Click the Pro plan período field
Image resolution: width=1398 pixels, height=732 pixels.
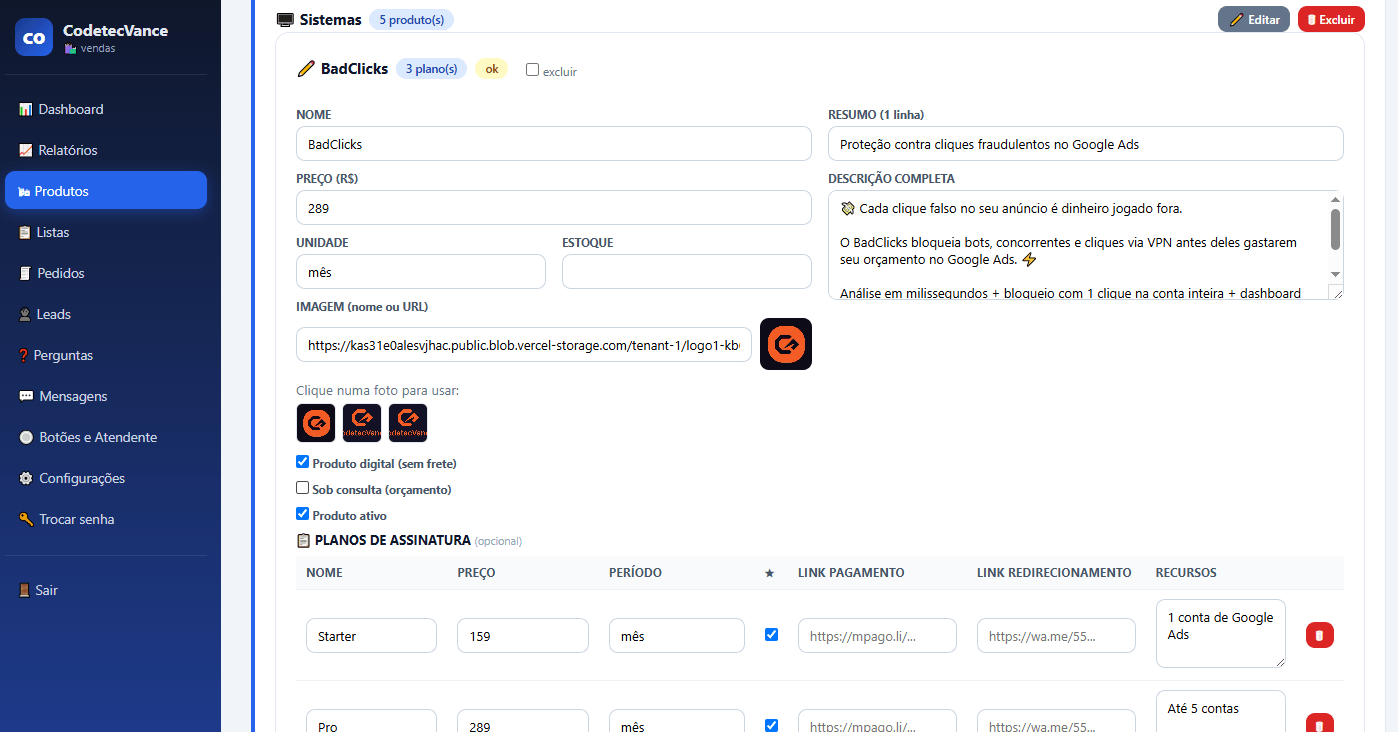click(x=677, y=721)
